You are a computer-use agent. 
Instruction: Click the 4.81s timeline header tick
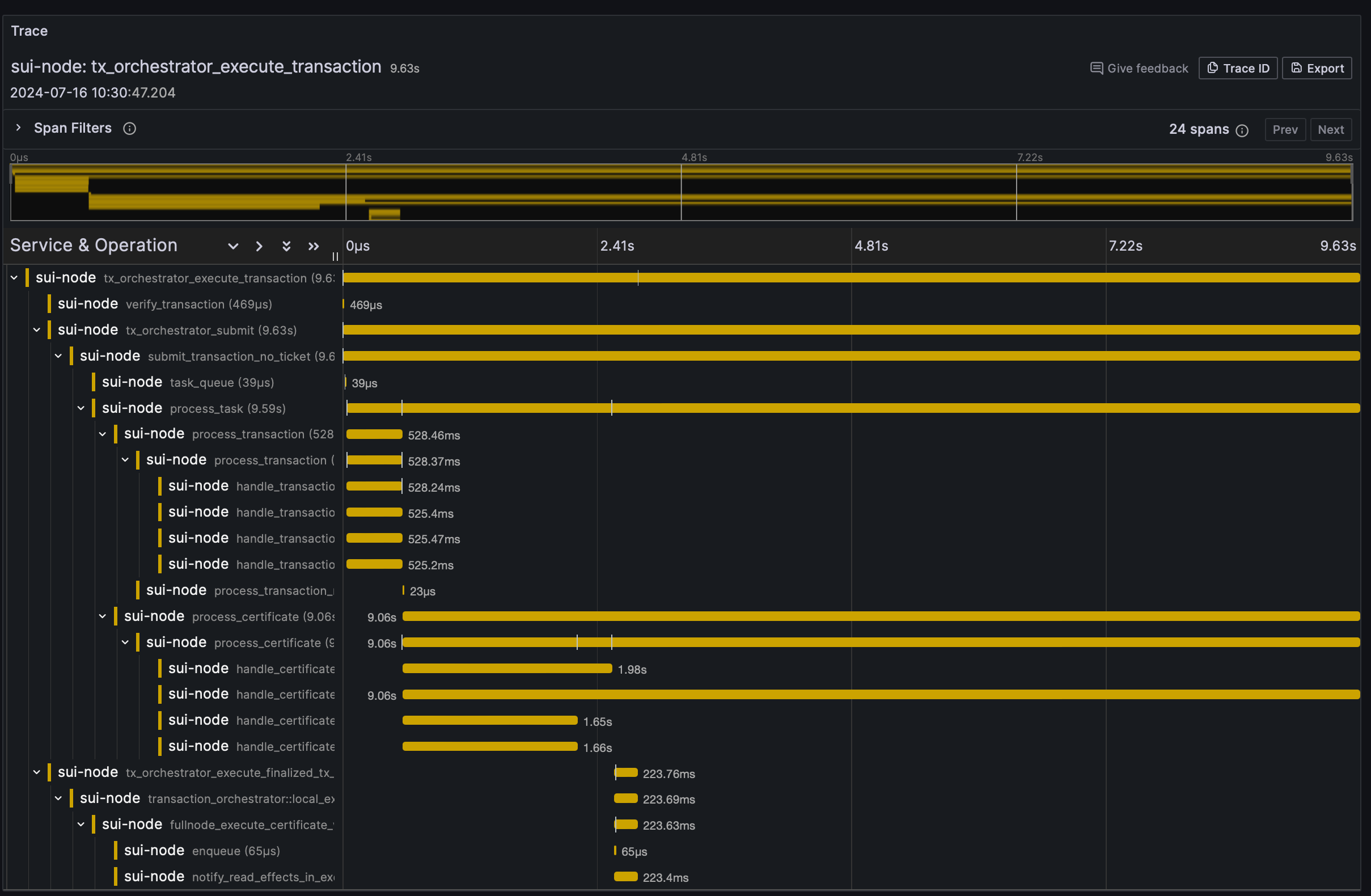(871, 246)
